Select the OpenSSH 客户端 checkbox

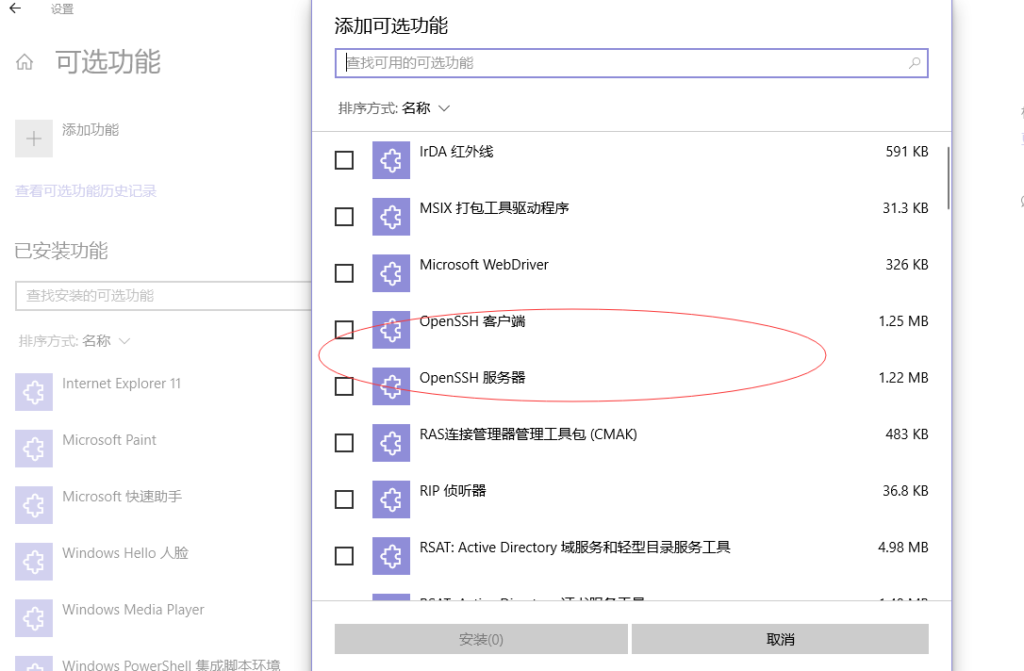coord(344,329)
